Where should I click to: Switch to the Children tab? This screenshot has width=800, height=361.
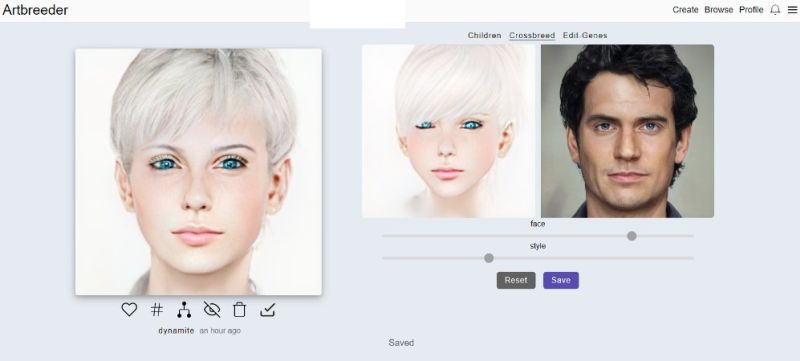[484, 35]
